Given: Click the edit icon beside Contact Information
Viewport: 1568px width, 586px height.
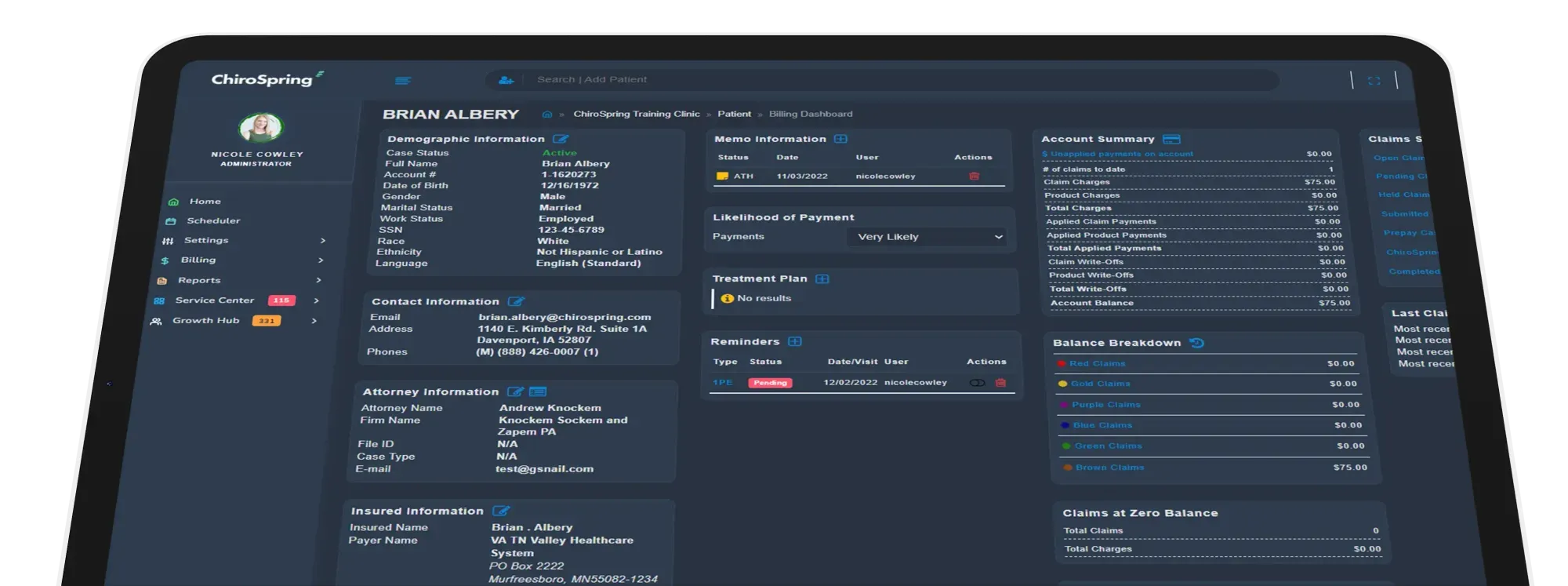Looking at the screenshot, I should click(x=515, y=301).
